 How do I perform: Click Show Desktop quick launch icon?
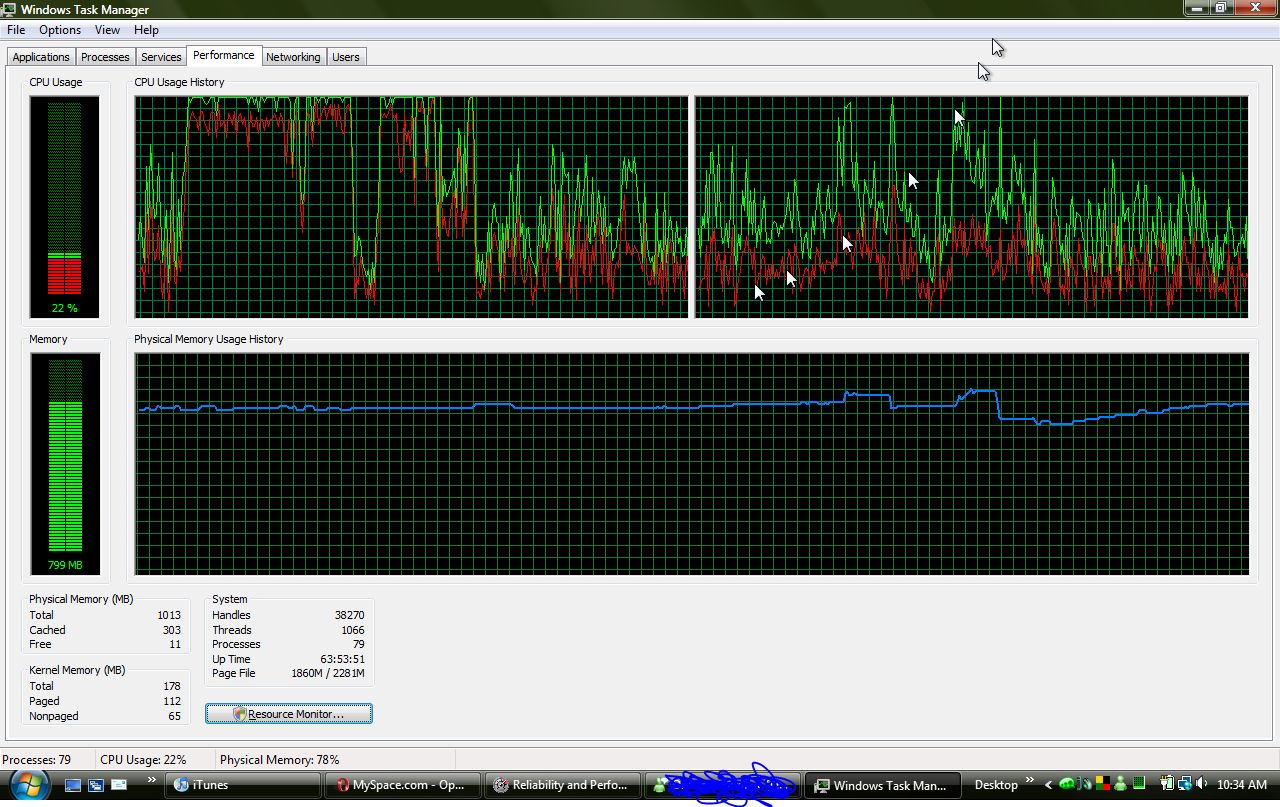click(73, 785)
